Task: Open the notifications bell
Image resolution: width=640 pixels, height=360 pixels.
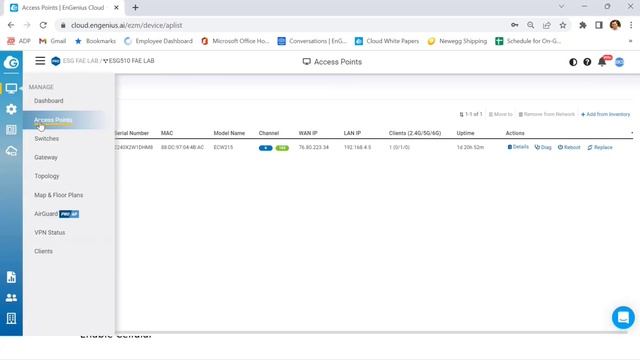Action: (x=602, y=62)
